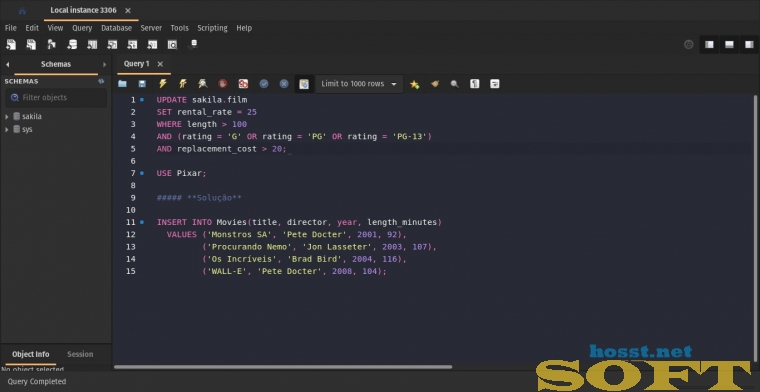
Task: Click right arrow beside Schemas tab
Action: [x=104, y=64]
